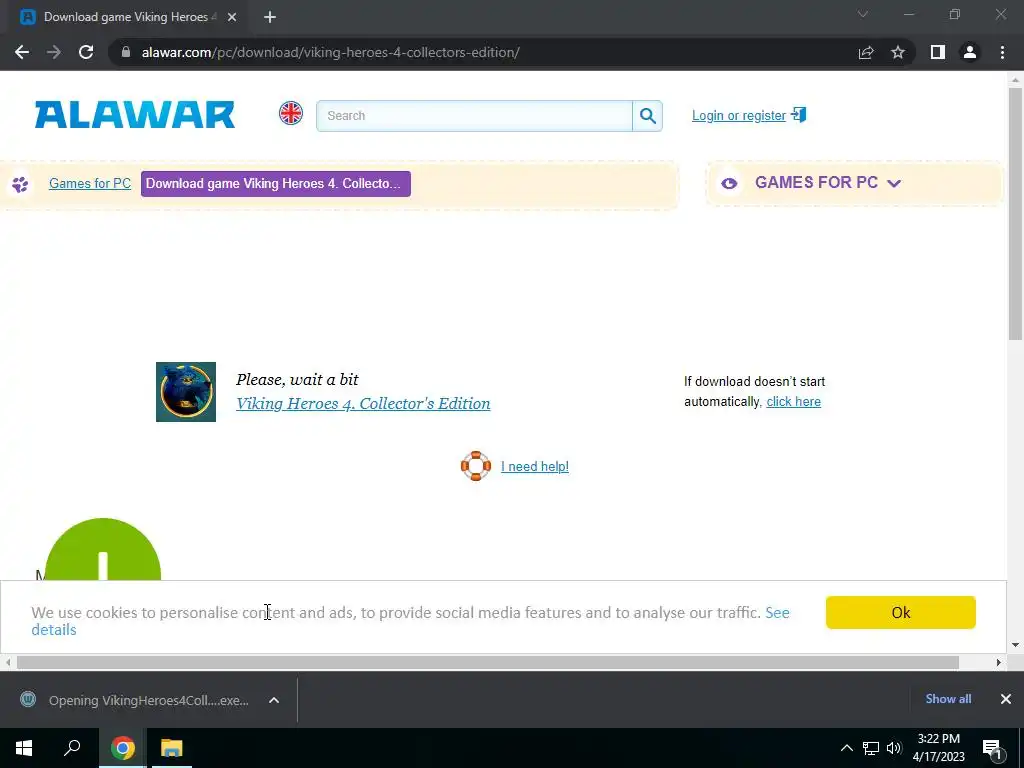Click the login door icon

[x=799, y=115]
